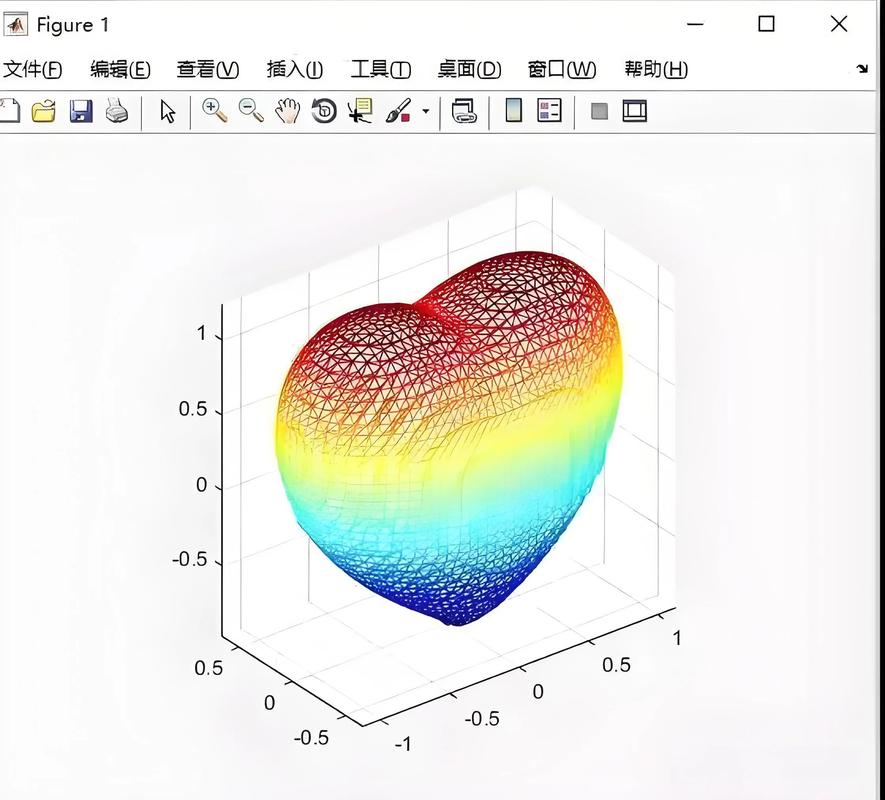Click the New figure icon
The width and height of the screenshot is (885, 800).
coord(10,112)
